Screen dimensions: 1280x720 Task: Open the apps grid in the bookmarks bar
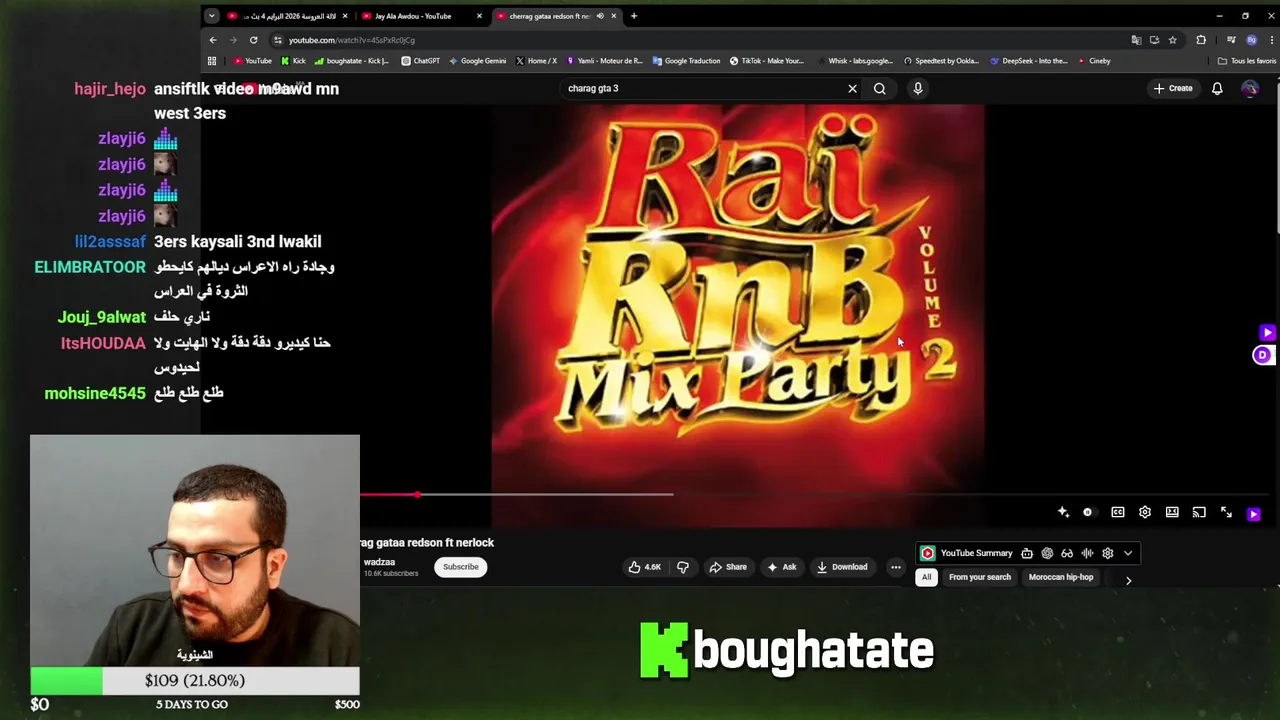(x=211, y=61)
